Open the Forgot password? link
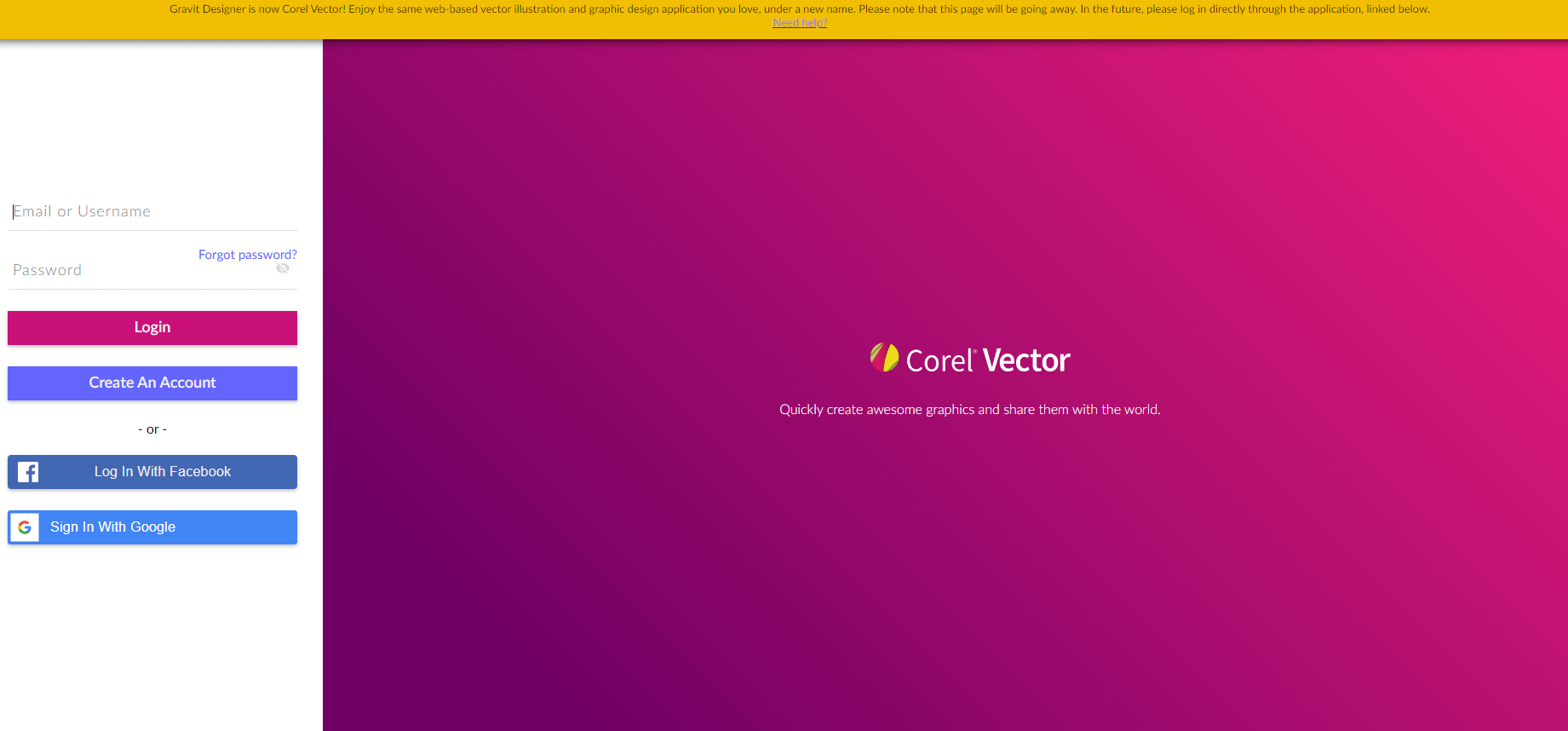Image resolution: width=1568 pixels, height=731 pixels. (247, 255)
